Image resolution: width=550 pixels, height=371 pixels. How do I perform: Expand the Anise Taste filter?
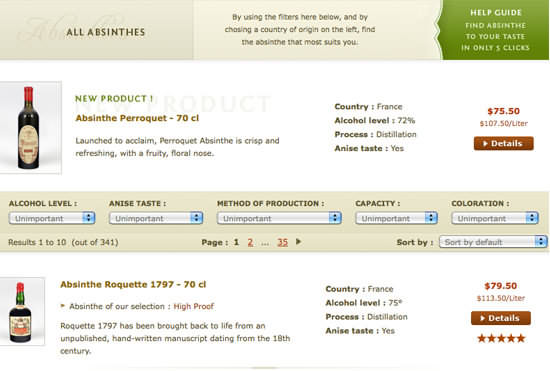pyautogui.click(x=156, y=218)
